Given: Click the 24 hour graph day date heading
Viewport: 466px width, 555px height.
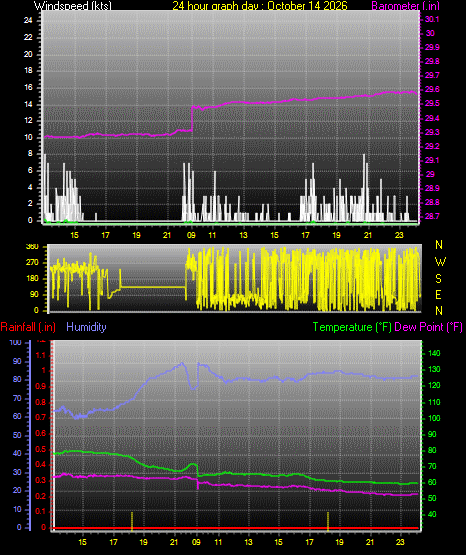Looking at the screenshot, I should pyautogui.click(x=260, y=5).
